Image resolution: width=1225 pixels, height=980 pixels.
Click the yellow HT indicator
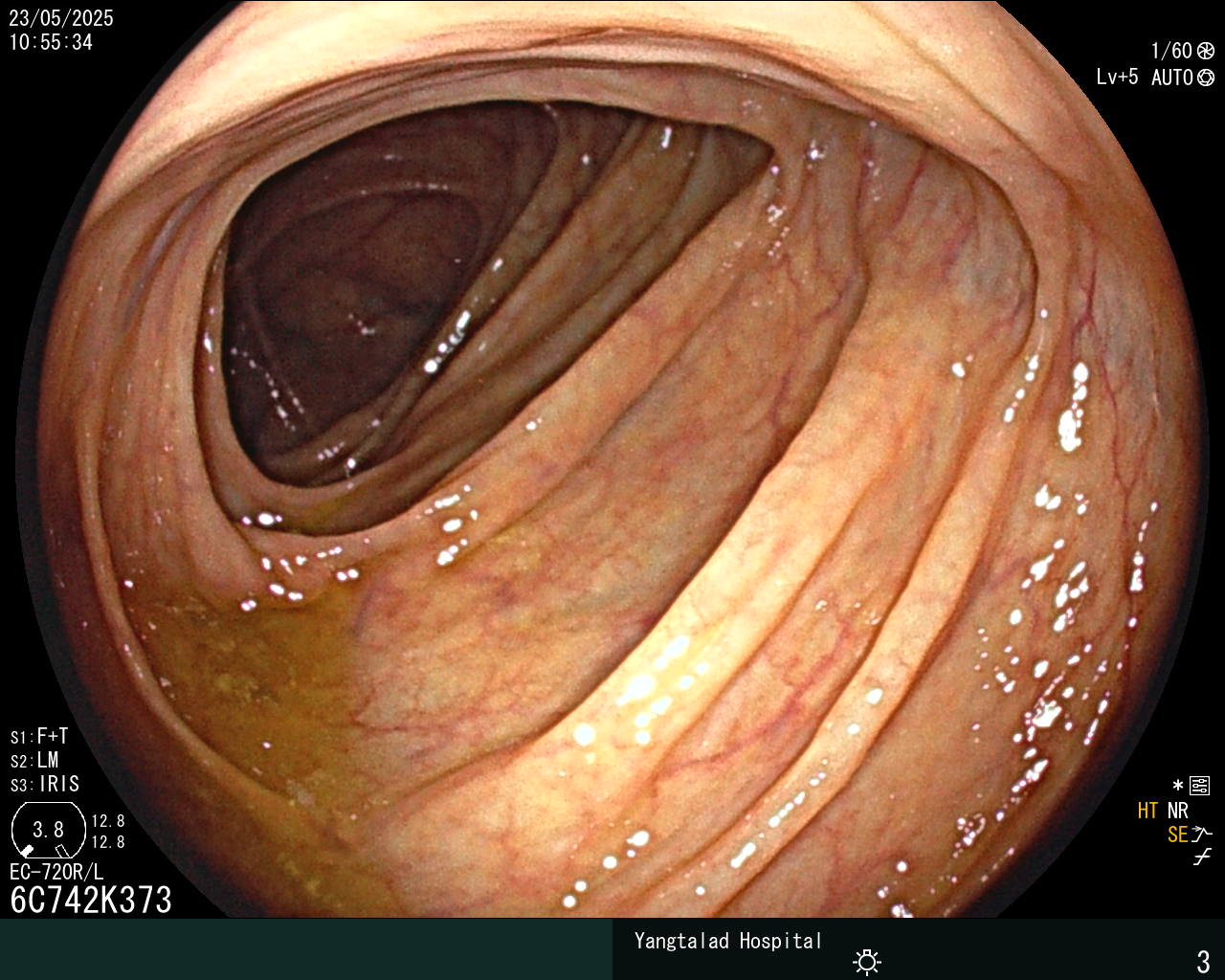point(1147,811)
